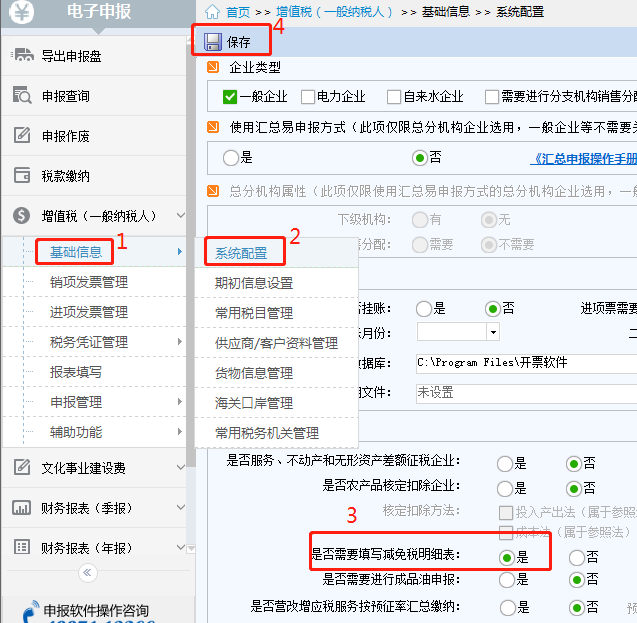Select 是 for 是否需要进行成品油申报

pos(507,580)
